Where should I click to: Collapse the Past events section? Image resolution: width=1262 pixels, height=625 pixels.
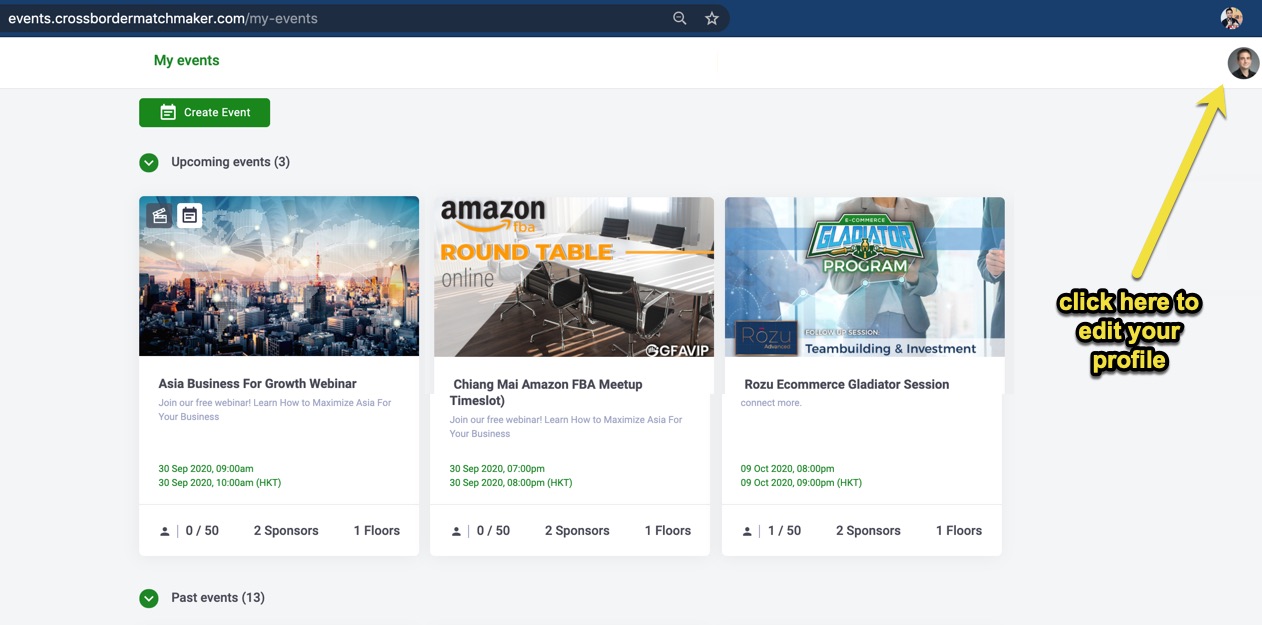tap(149, 598)
